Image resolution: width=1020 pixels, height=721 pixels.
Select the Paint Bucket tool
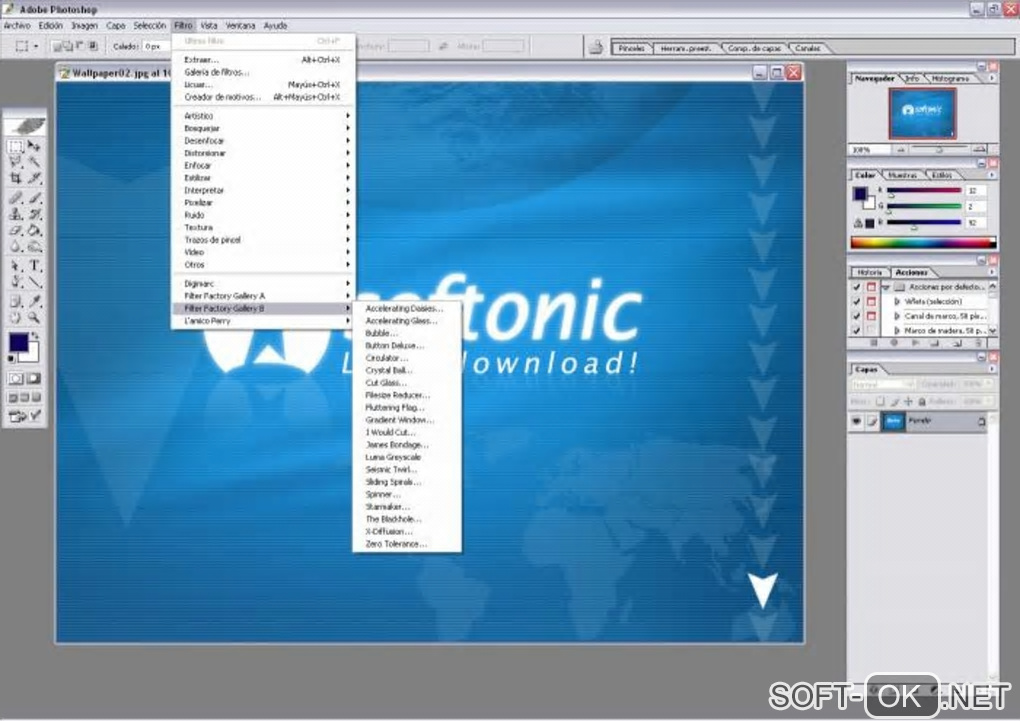pyautogui.click(x=34, y=230)
